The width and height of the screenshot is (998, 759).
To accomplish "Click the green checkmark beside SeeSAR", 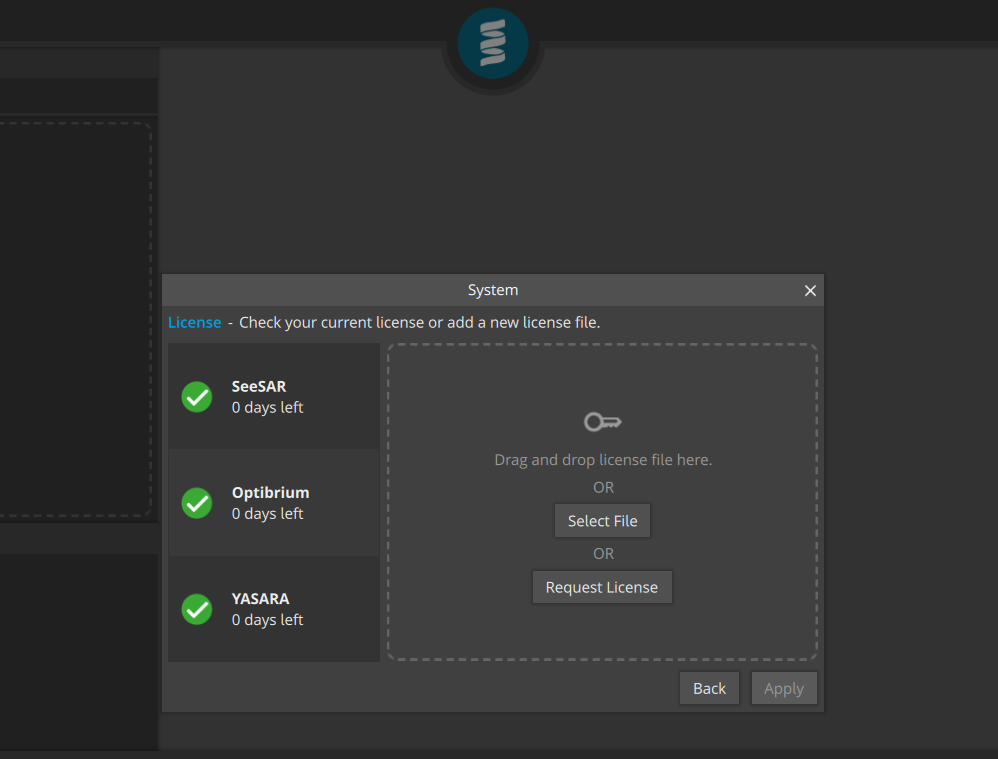I will pos(197,397).
